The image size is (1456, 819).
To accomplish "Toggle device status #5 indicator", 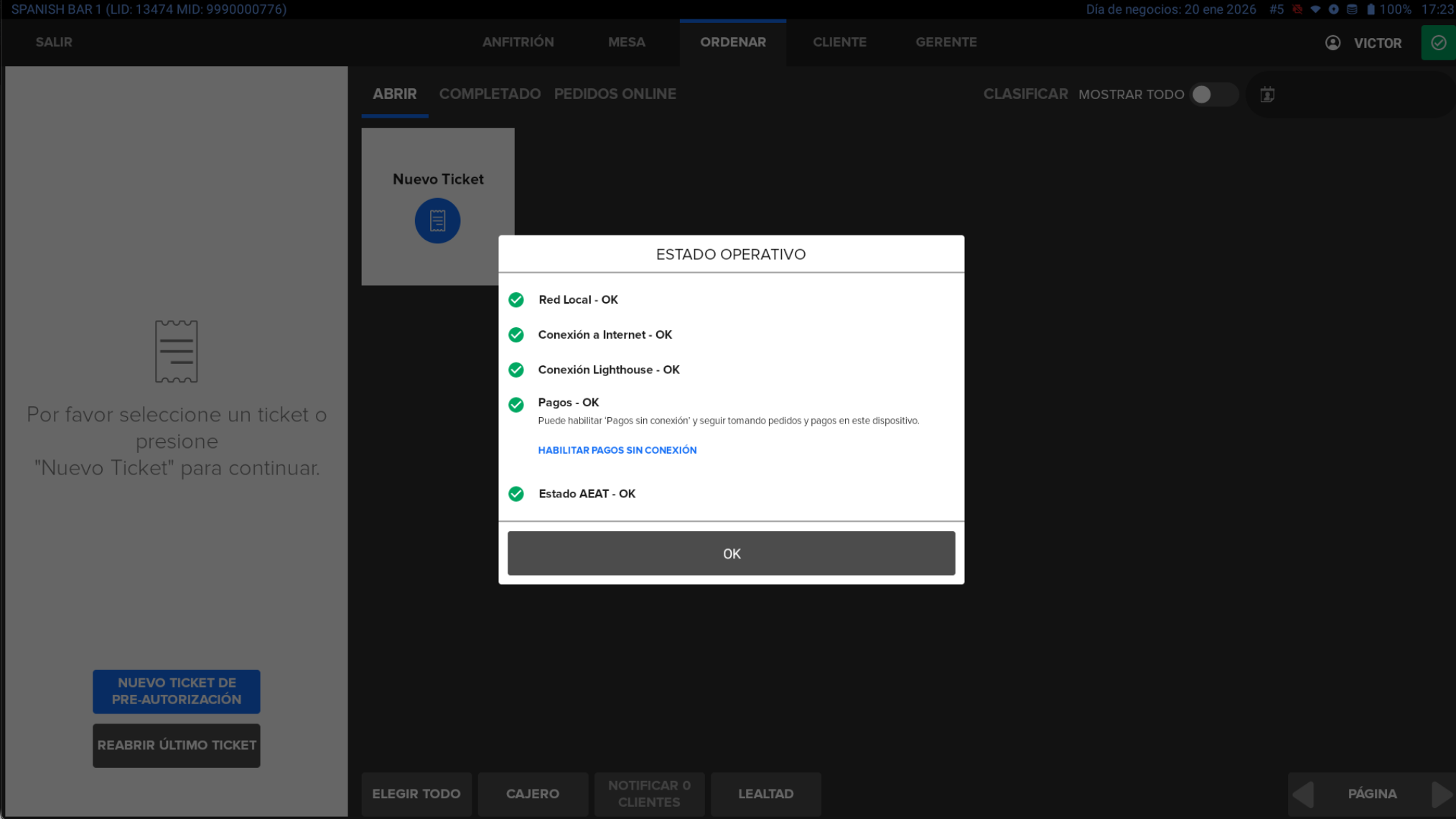I will [1277, 9].
